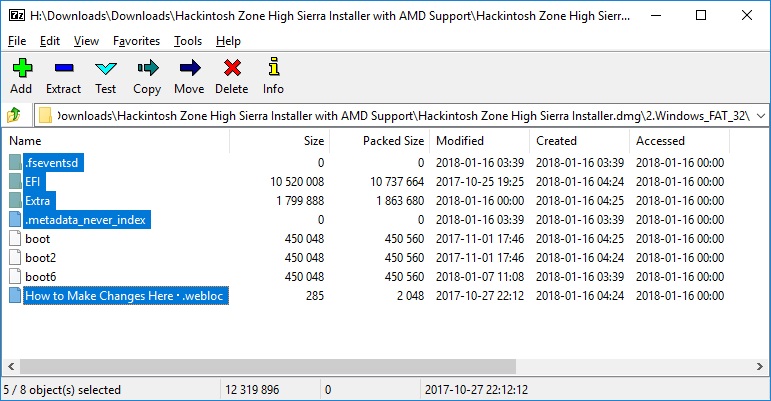Open the View menu
The width and height of the screenshot is (771, 401).
(86, 41)
